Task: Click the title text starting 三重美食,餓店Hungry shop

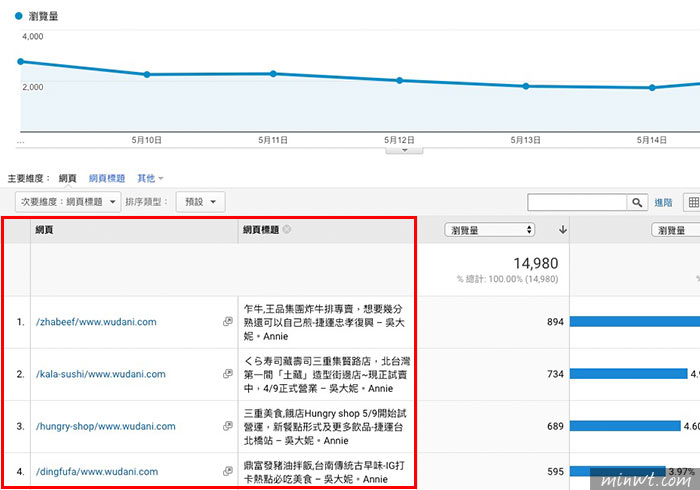Action: [325, 427]
